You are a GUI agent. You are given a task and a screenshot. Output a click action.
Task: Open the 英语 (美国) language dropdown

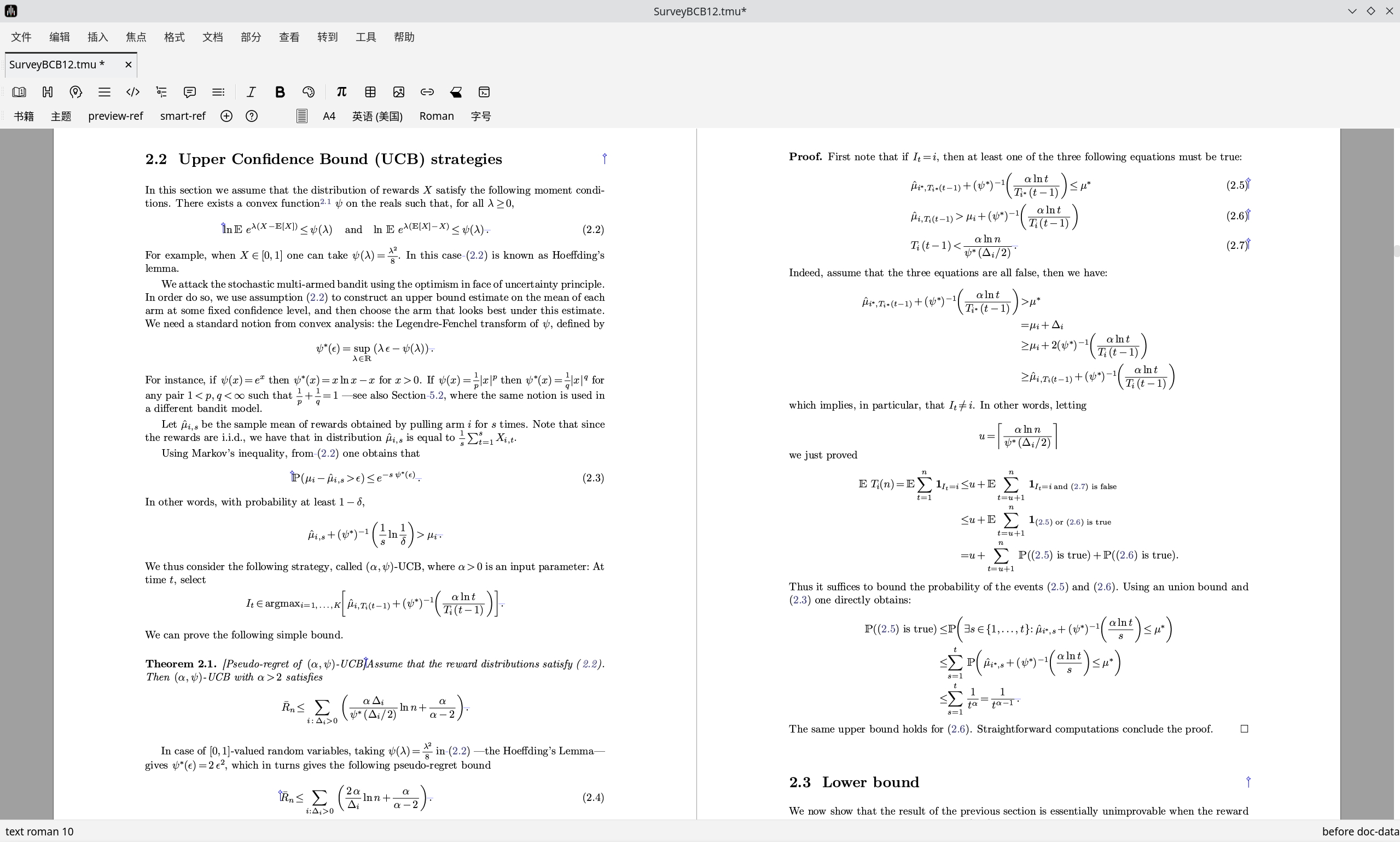tap(377, 116)
